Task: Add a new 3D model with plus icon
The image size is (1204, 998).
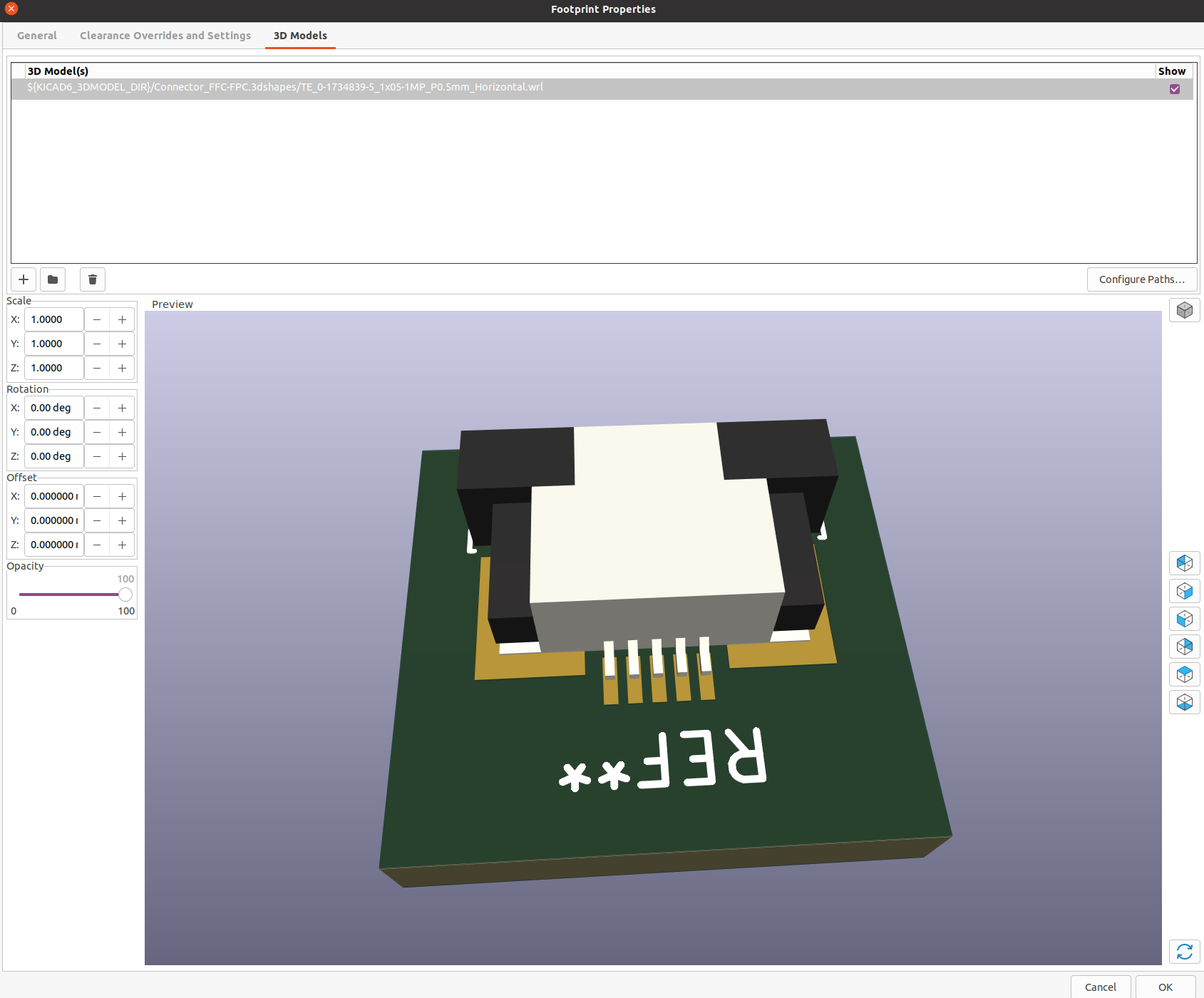Action: click(x=24, y=279)
